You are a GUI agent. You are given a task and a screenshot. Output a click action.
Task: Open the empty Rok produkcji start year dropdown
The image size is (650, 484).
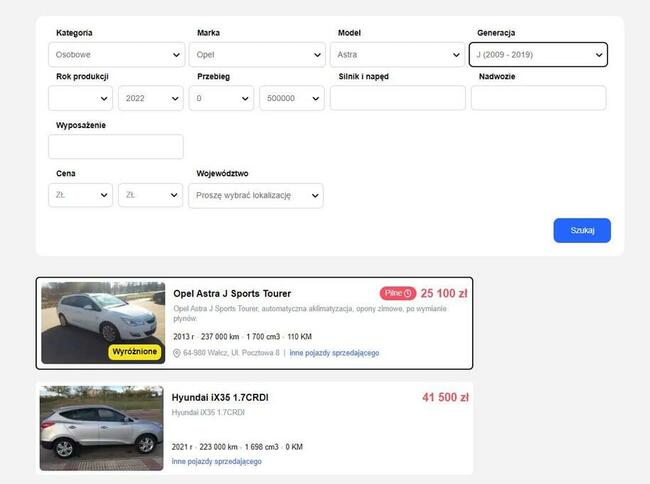(x=80, y=98)
